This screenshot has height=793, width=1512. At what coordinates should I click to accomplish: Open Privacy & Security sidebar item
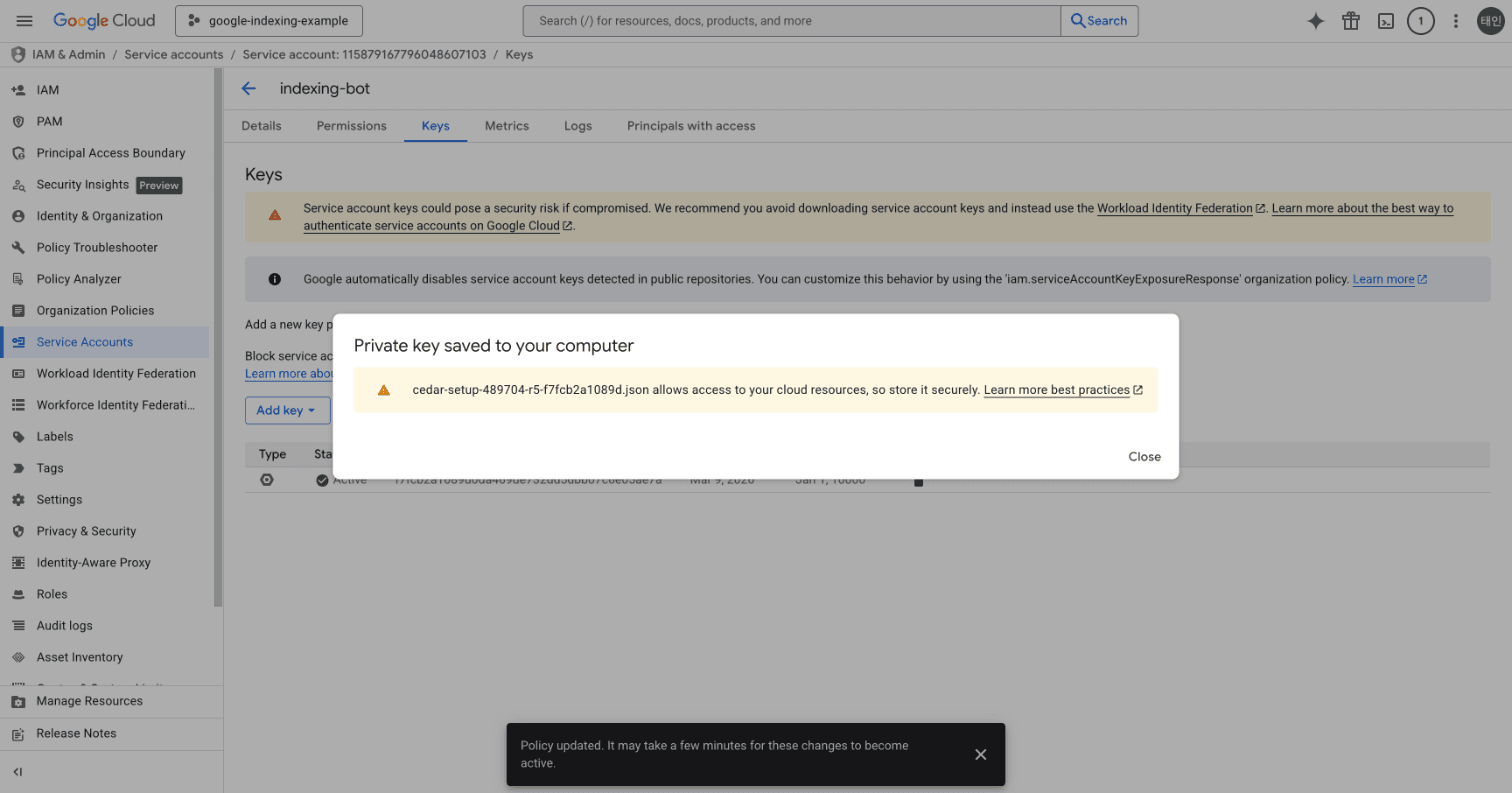(x=105, y=531)
